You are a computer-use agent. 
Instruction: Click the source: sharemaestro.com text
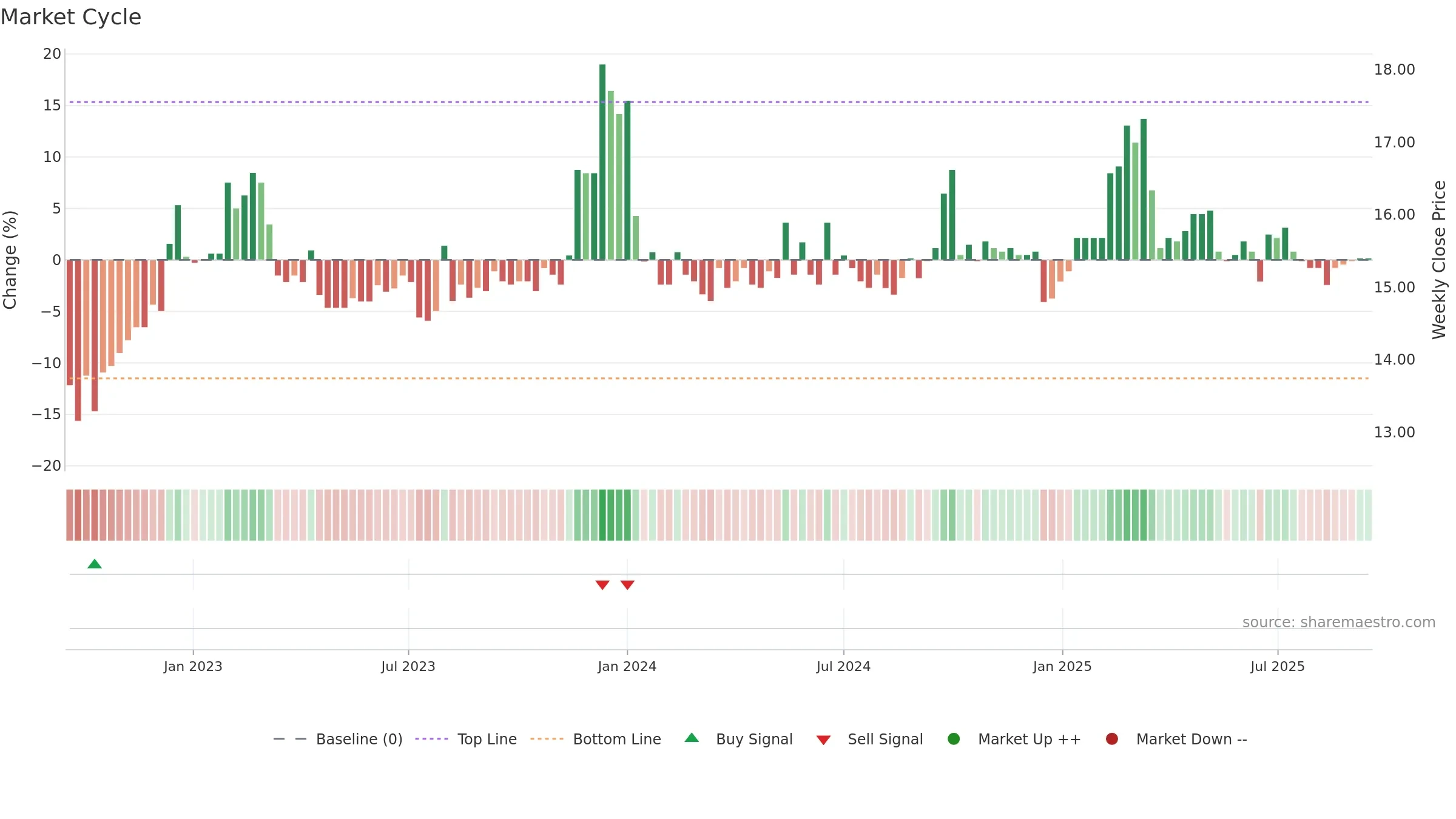1339,622
